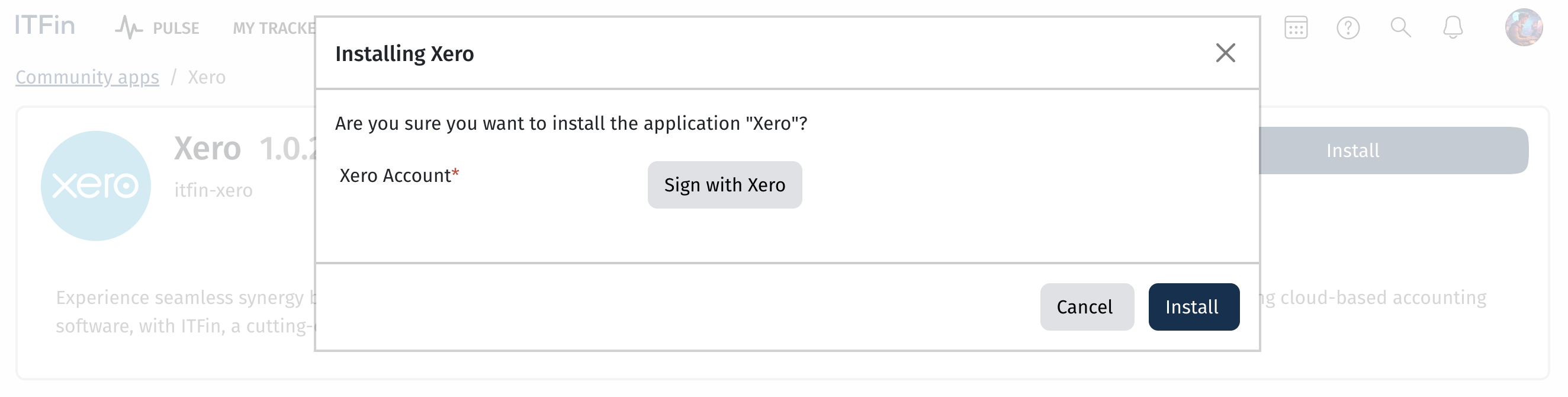Click the grey Install button behind dialog
This screenshot has width=1568, height=397.
tap(1393, 151)
